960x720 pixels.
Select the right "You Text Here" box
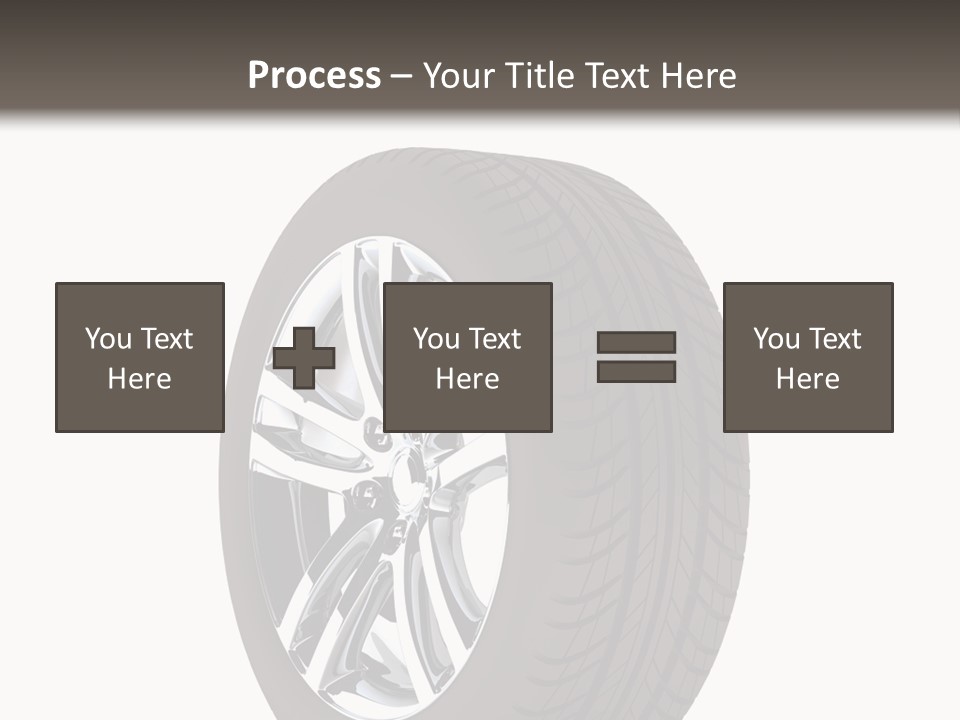tap(807, 357)
